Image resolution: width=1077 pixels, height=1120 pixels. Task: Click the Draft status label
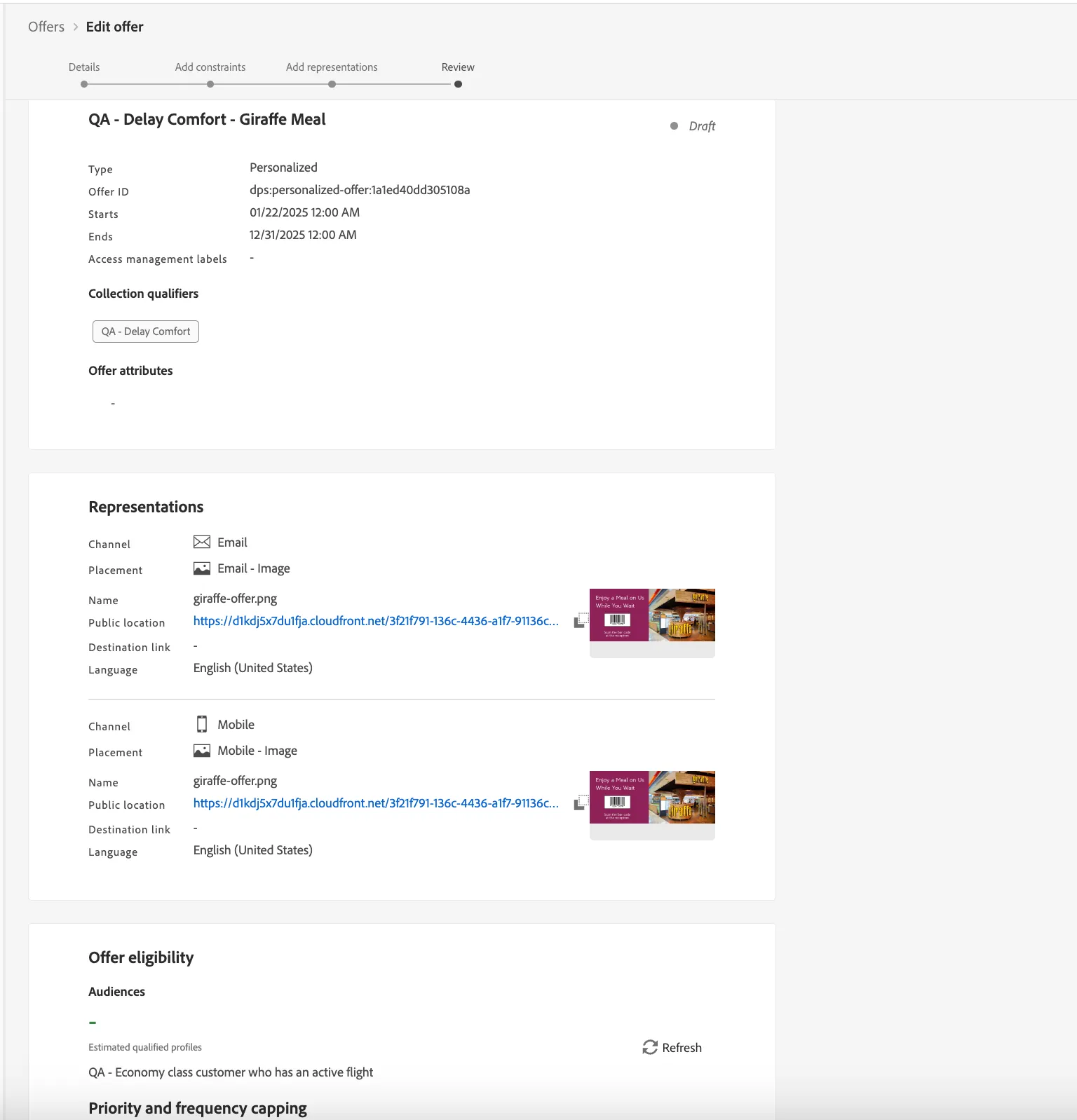(702, 126)
